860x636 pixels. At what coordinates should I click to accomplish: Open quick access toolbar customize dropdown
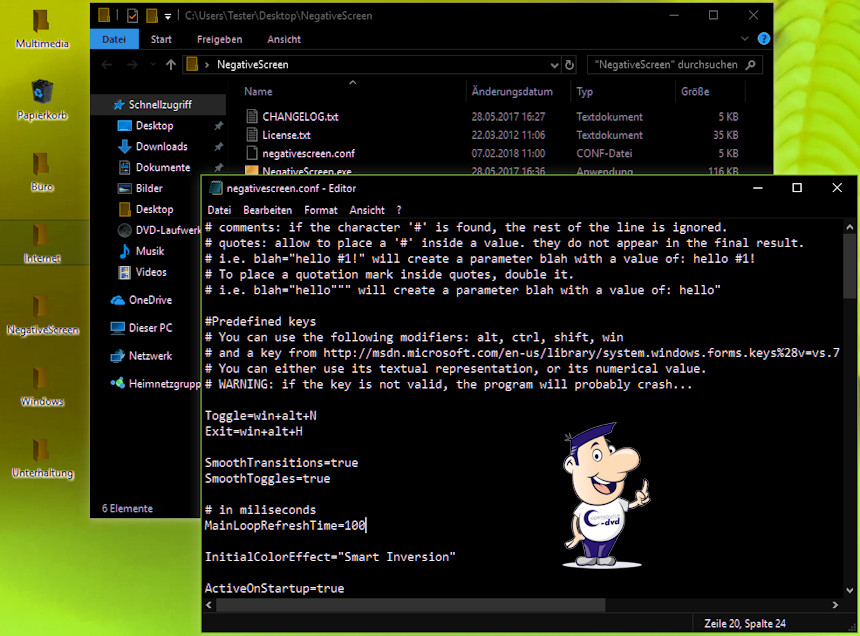(167, 16)
